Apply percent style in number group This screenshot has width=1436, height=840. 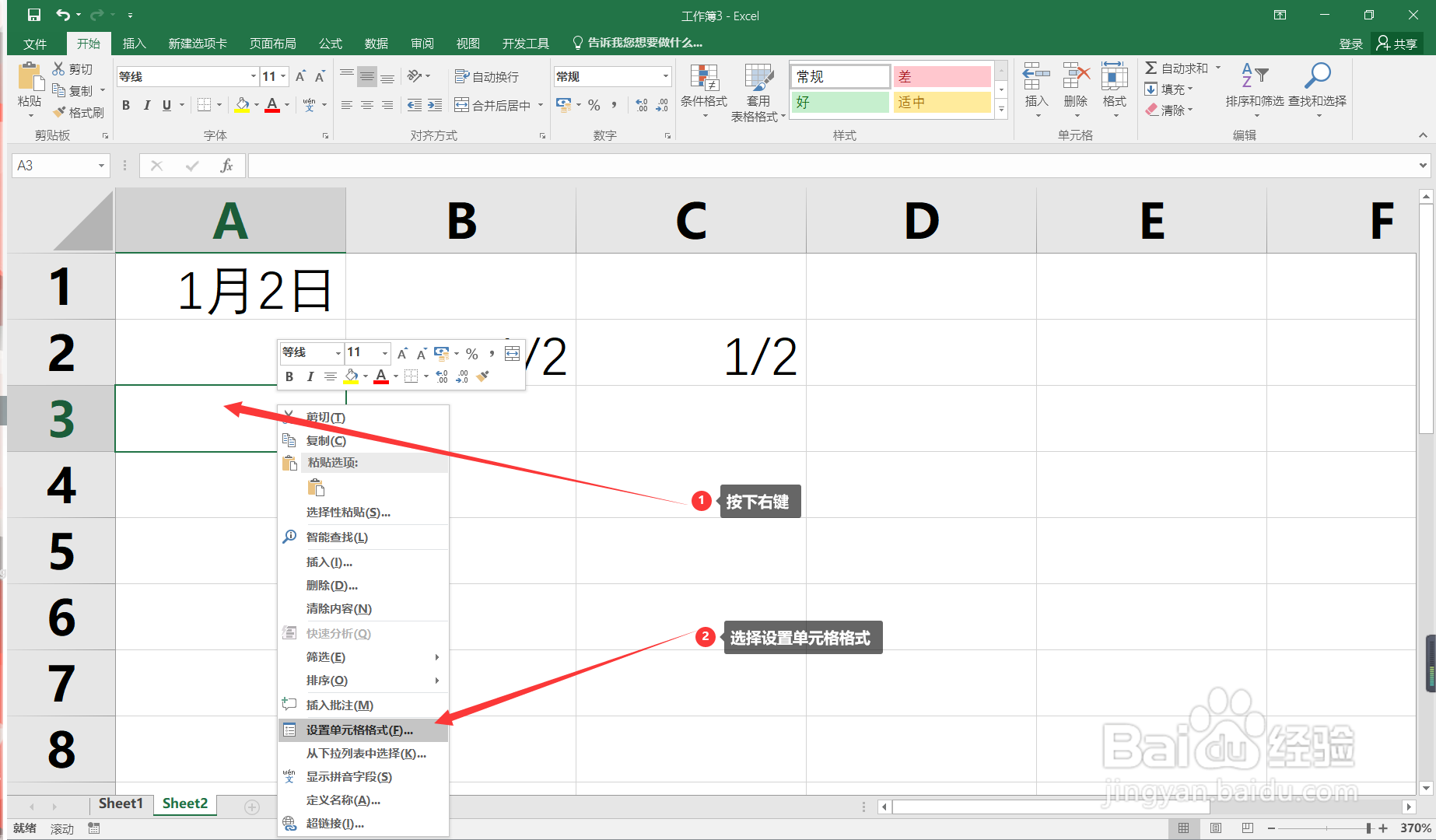pyautogui.click(x=594, y=105)
